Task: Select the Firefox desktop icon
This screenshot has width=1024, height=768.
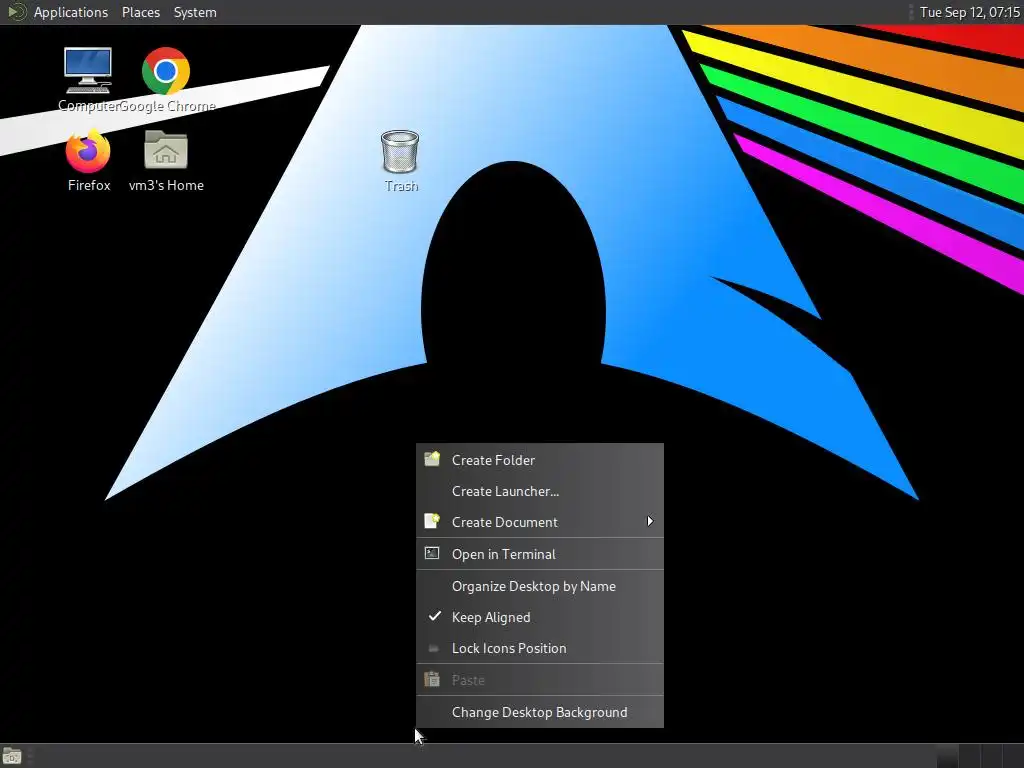Action: coord(88,150)
